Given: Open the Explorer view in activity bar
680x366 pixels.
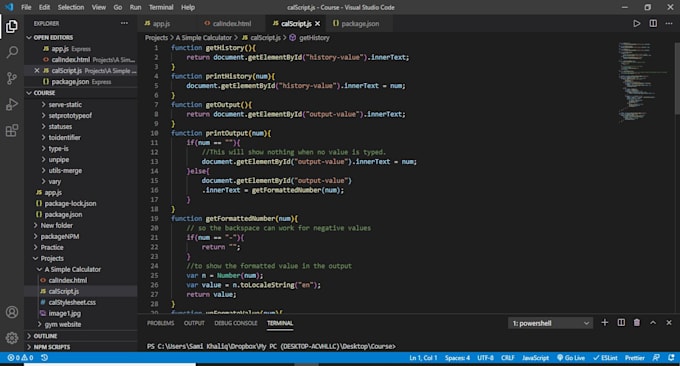Looking at the screenshot, I should coord(12,26).
